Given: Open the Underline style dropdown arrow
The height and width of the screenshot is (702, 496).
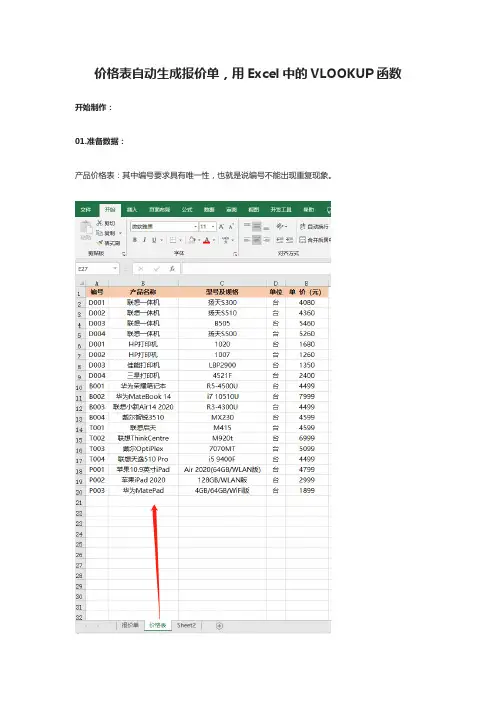Looking at the screenshot, I should (161, 240).
